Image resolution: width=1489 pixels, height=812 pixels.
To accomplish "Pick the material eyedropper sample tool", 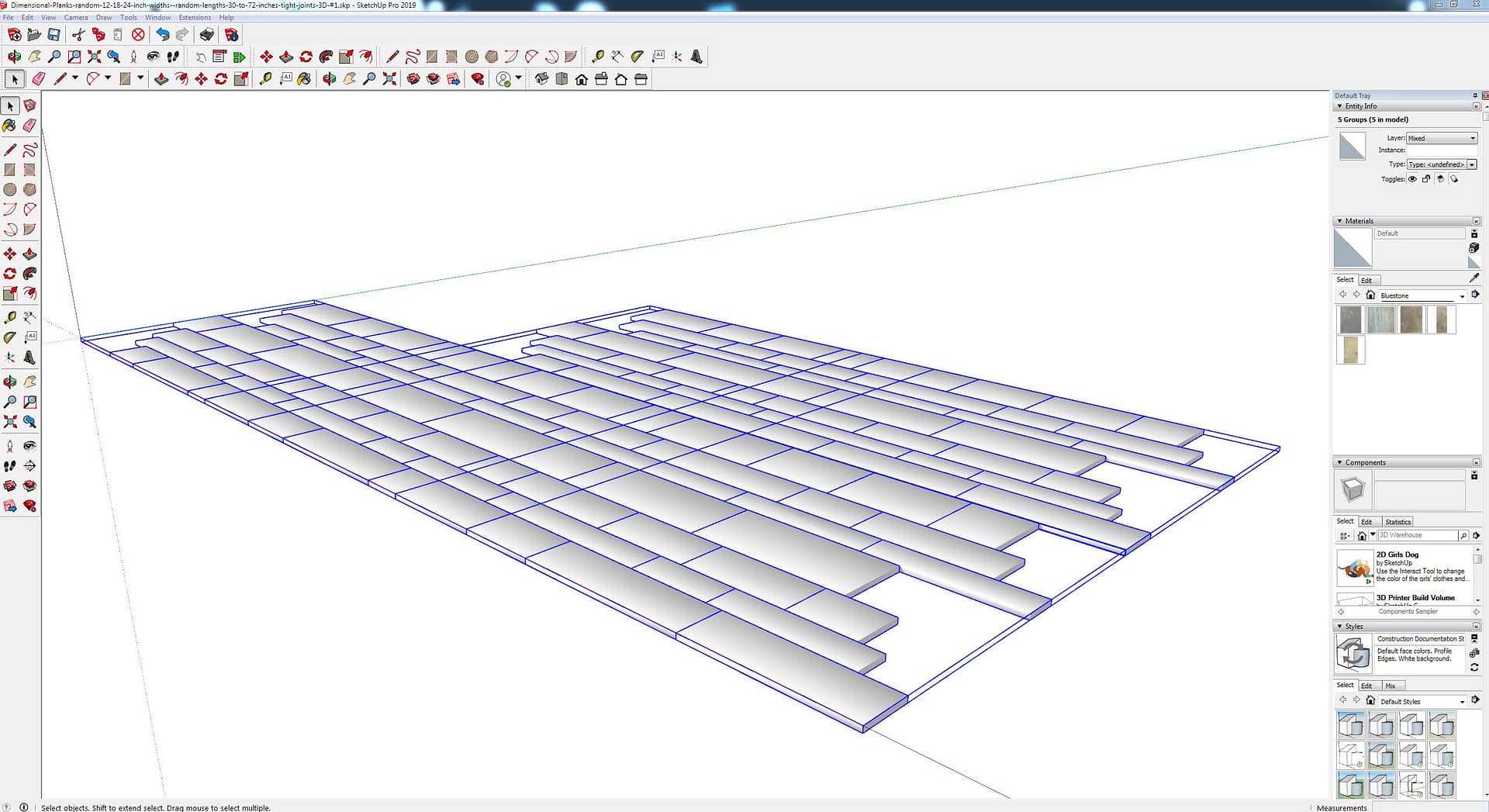I will pyautogui.click(x=1473, y=278).
